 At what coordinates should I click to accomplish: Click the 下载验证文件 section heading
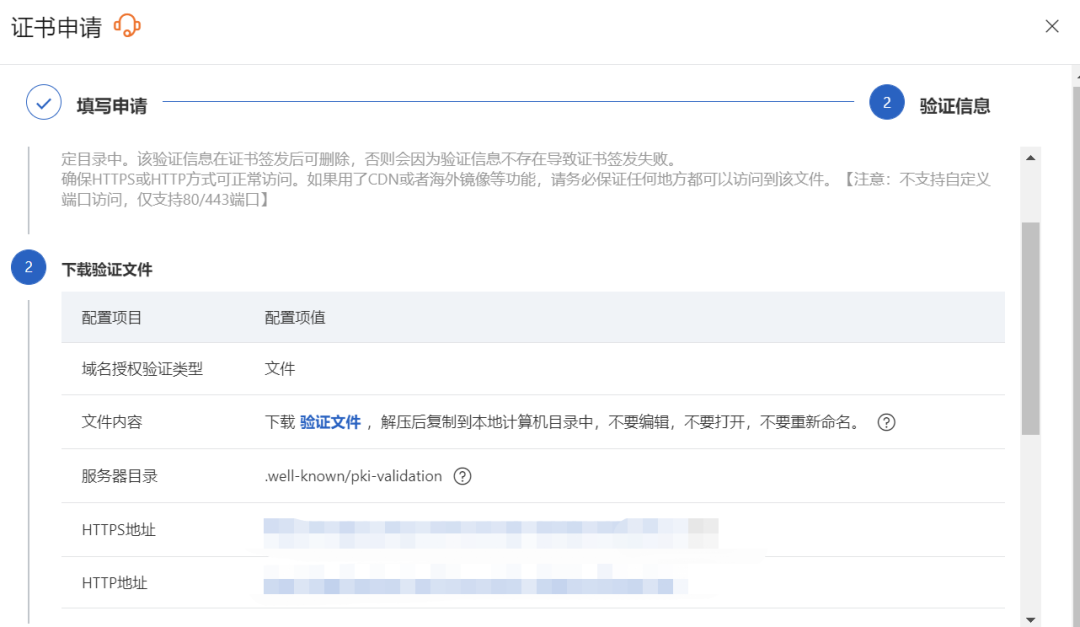coord(107,269)
